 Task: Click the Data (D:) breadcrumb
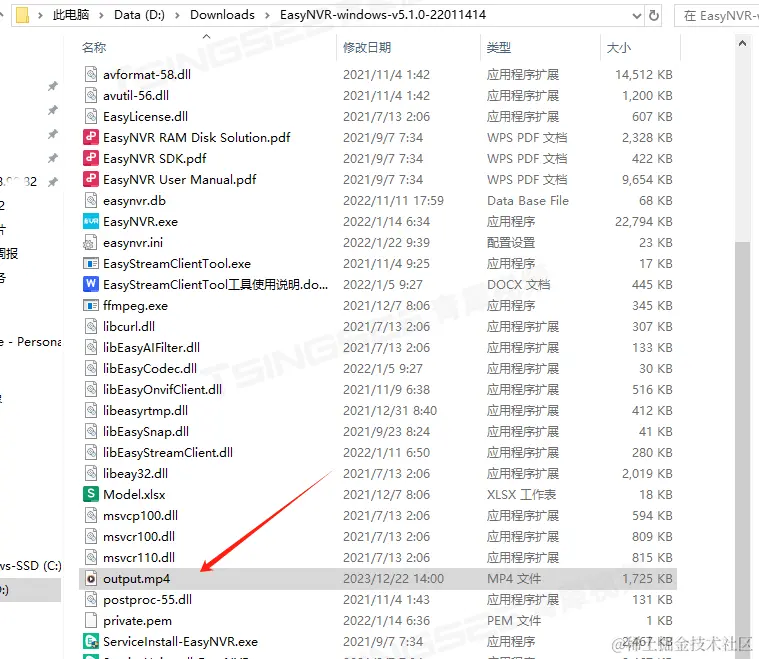coord(139,15)
